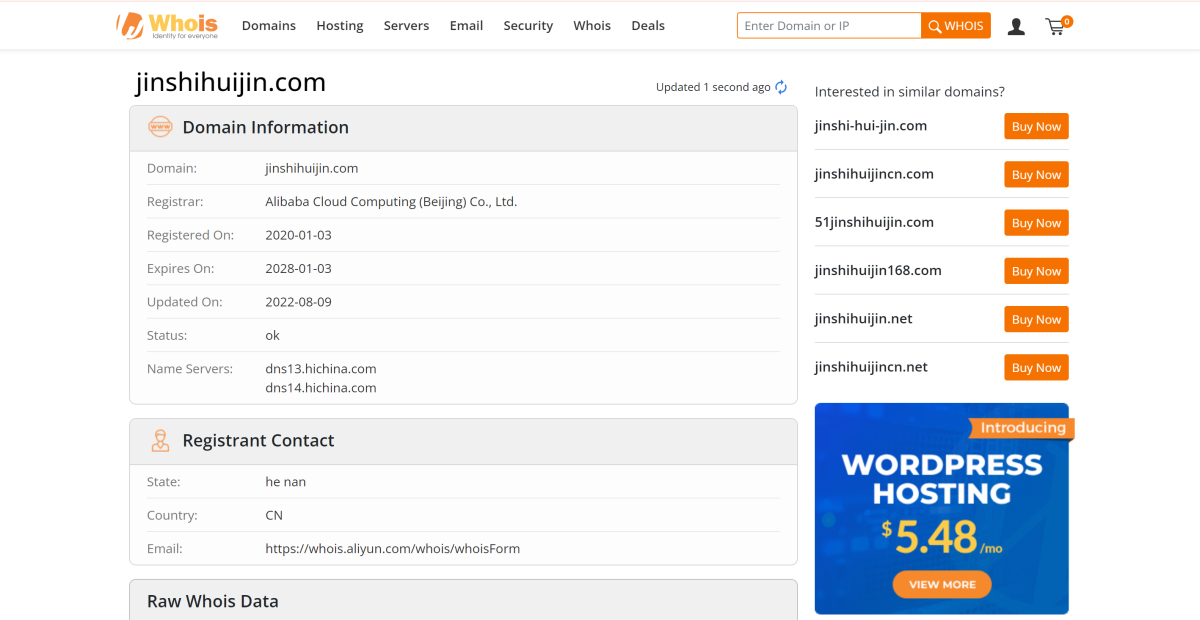Click the magnifier icon inside the WHOIS button
The height and width of the screenshot is (620, 1200).
pos(934,25)
